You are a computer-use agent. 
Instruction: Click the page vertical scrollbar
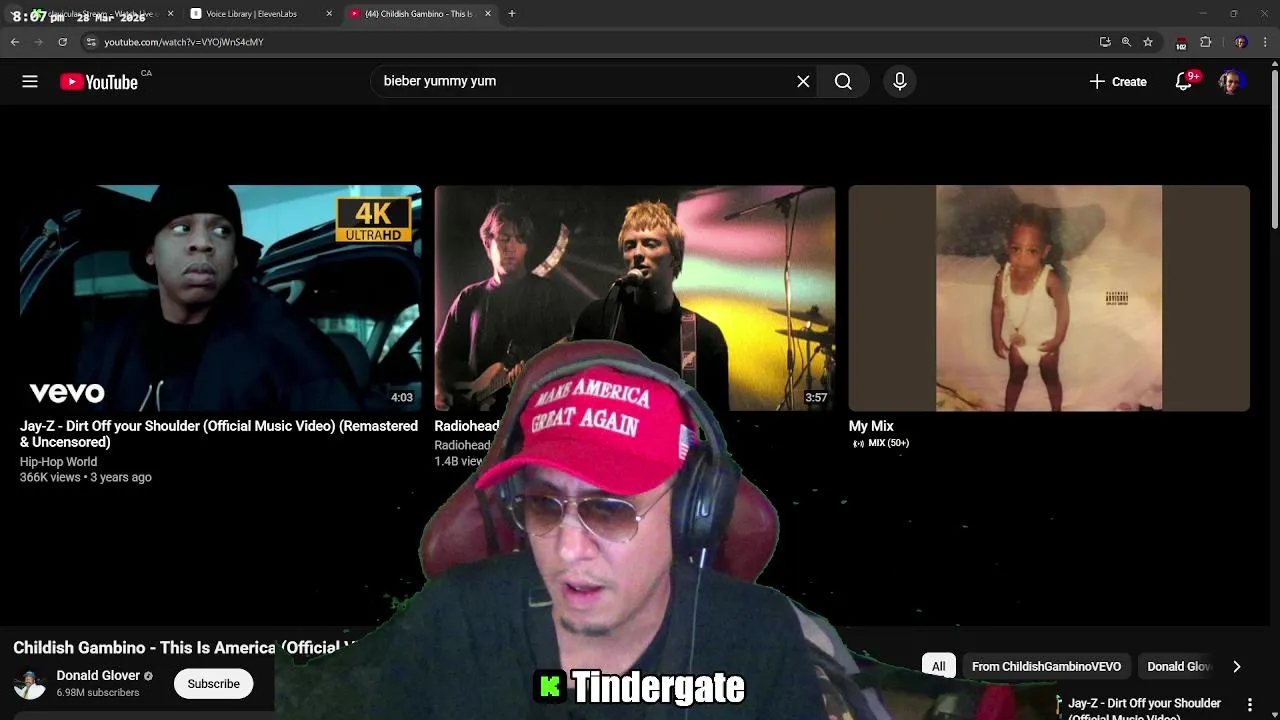point(1274,150)
